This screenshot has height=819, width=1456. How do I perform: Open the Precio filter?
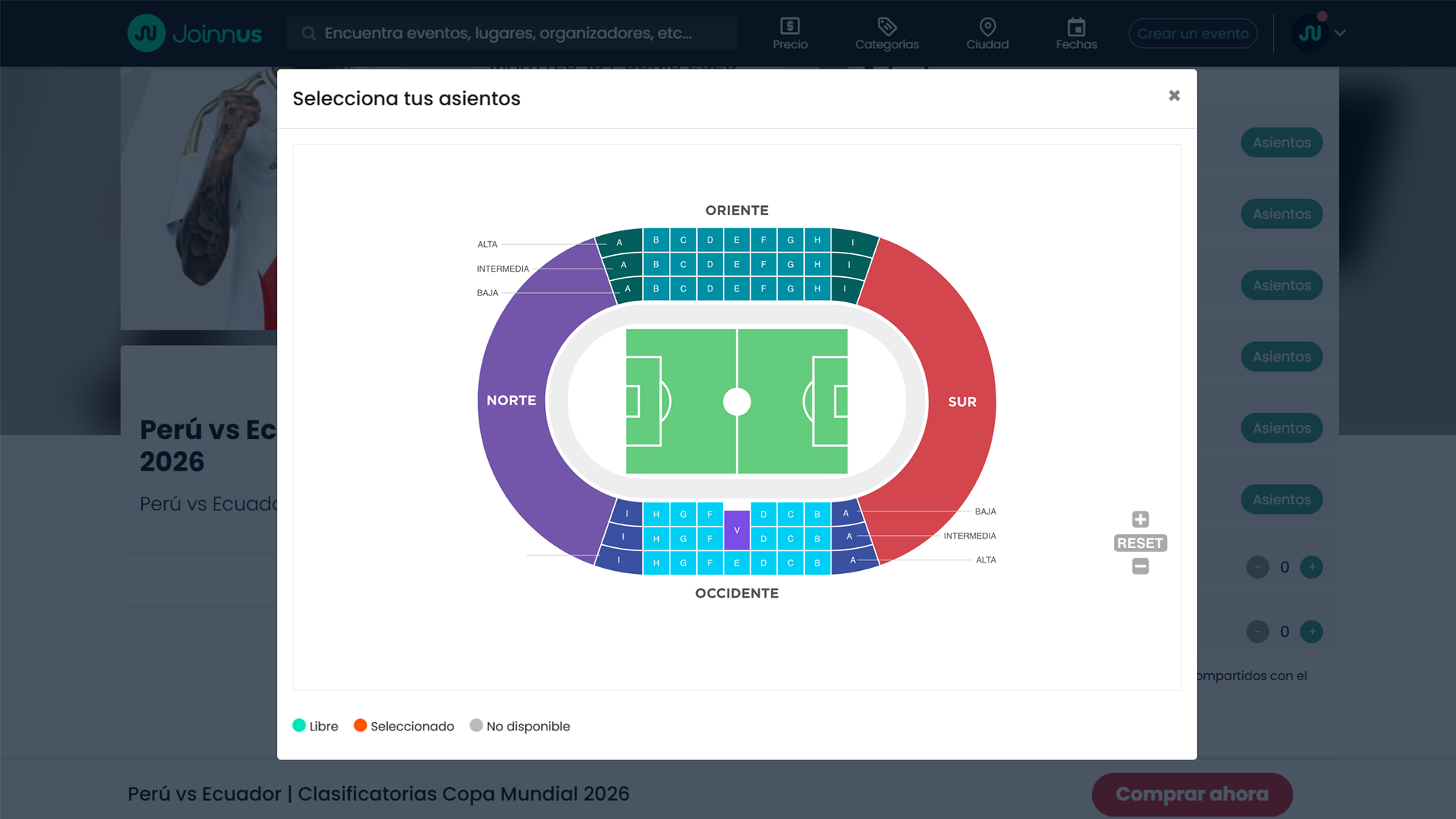coord(789,34)
